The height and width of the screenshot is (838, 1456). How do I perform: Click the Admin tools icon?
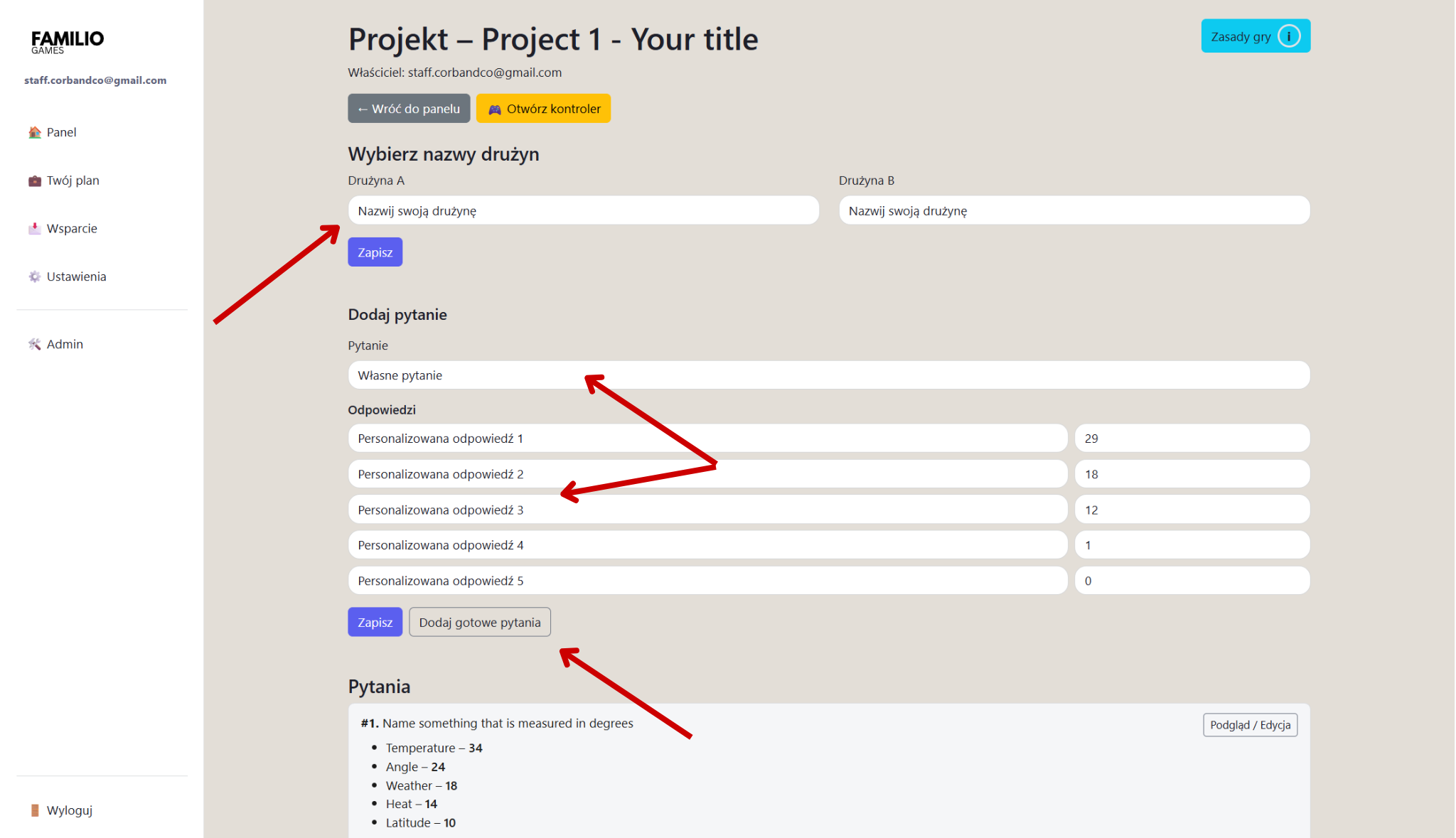(x=34, y=344)
